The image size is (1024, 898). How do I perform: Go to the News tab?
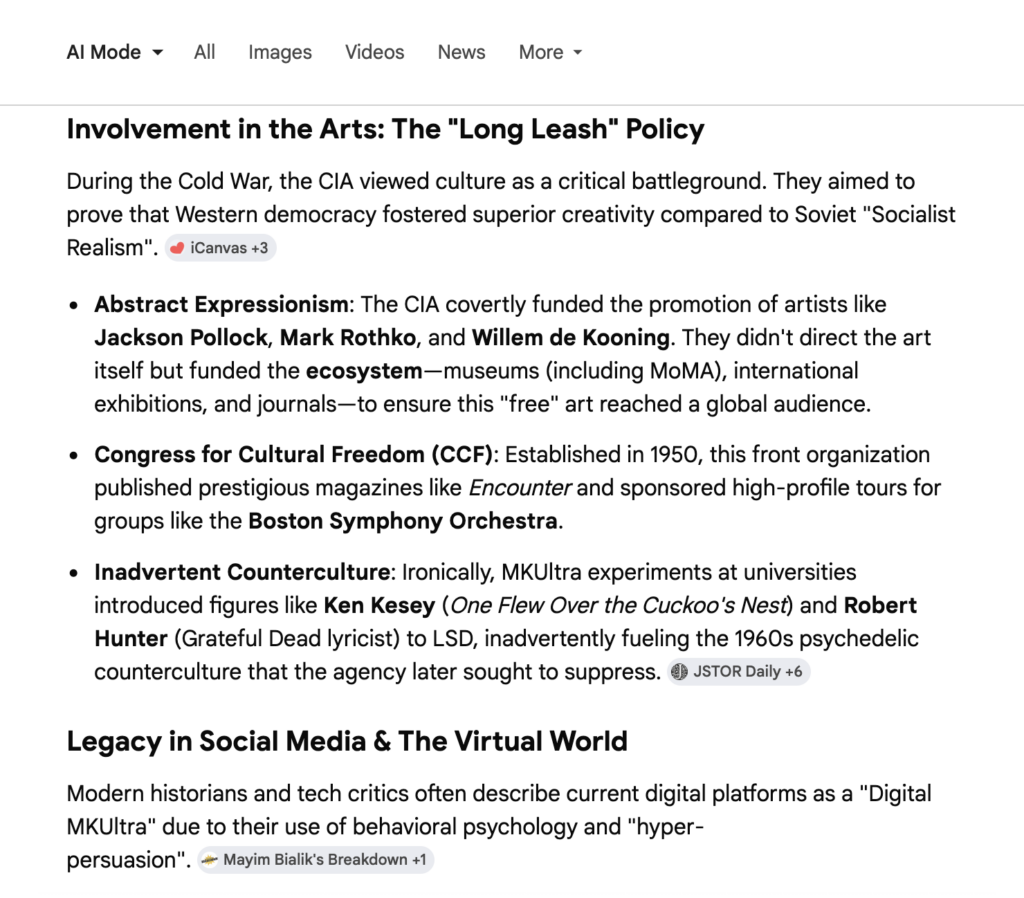coord(461,52)
